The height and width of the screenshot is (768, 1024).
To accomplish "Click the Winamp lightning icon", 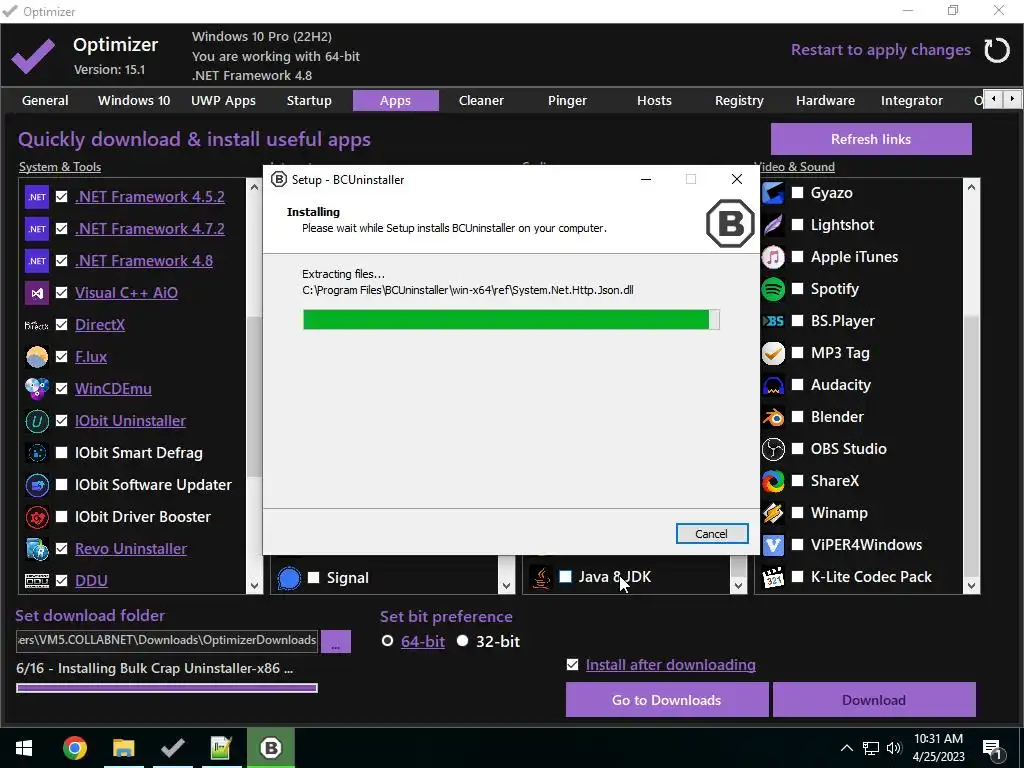I will (773, 513).
